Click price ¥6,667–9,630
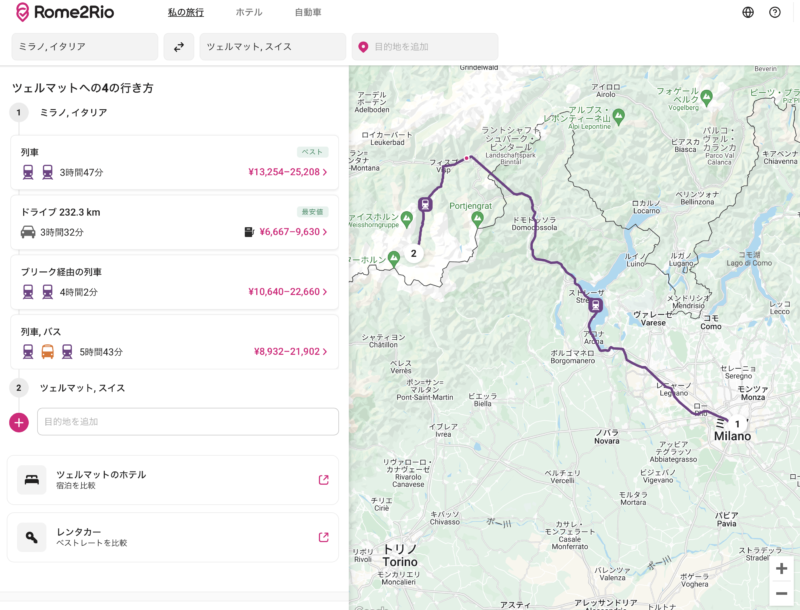Screen dimensions: 800x610 [x=293, y=232]
